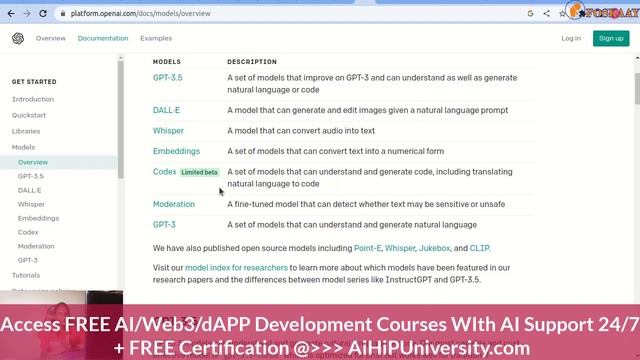This screenshot has height=360, width=640.
Task: Open the Whisper open source link in paragraph
Action: click(400, 248)
